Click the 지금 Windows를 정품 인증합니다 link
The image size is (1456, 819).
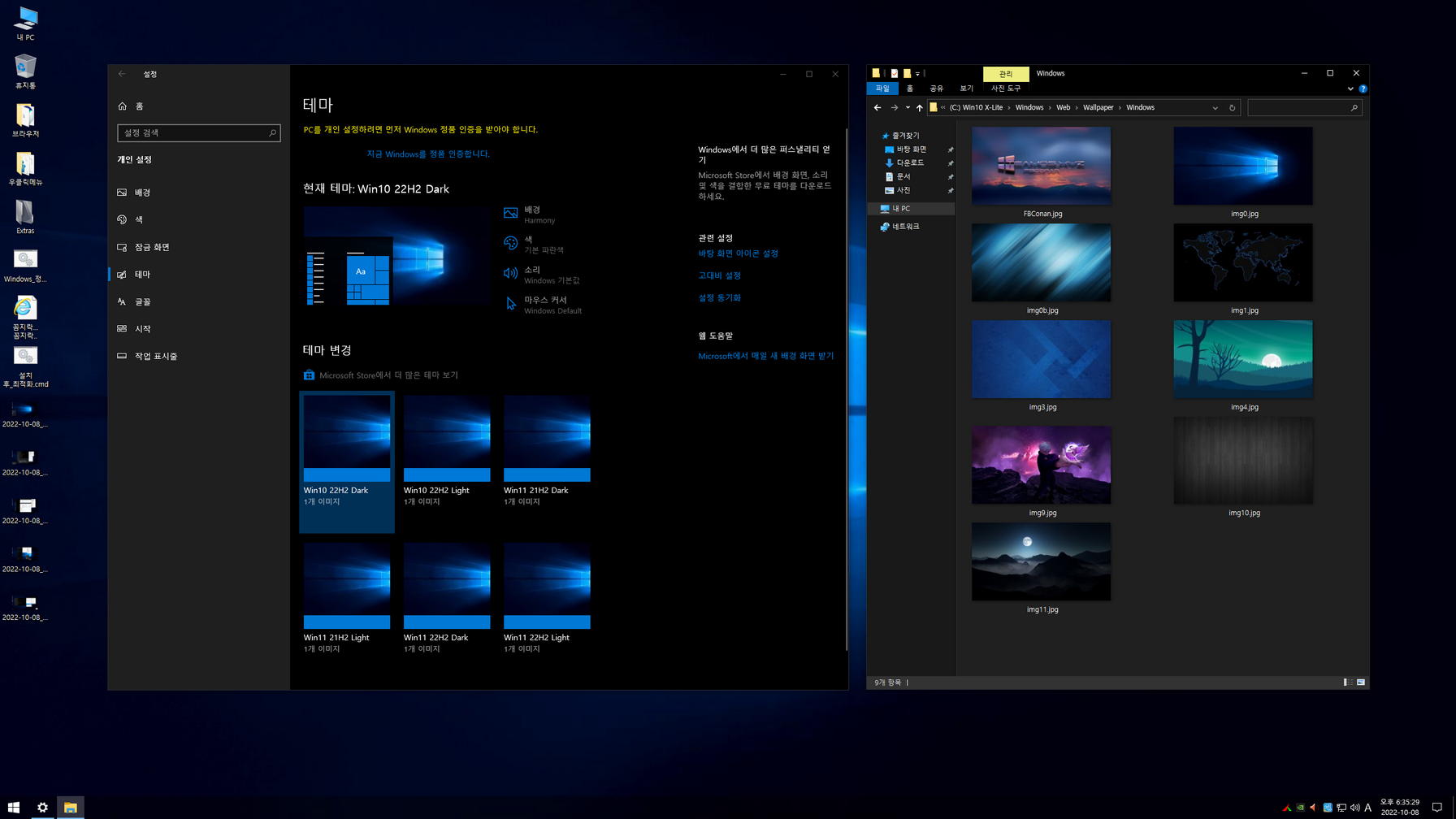[x=428, y=154]
